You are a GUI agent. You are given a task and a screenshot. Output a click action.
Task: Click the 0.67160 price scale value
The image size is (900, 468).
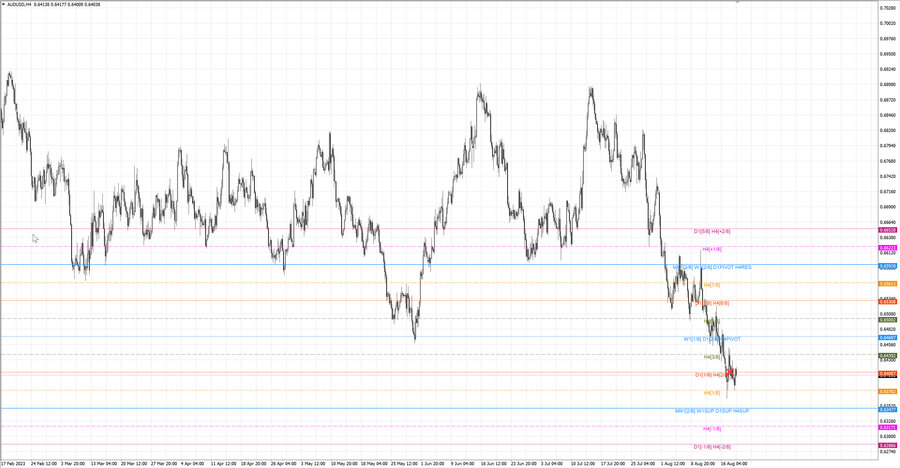pos(888,192)
